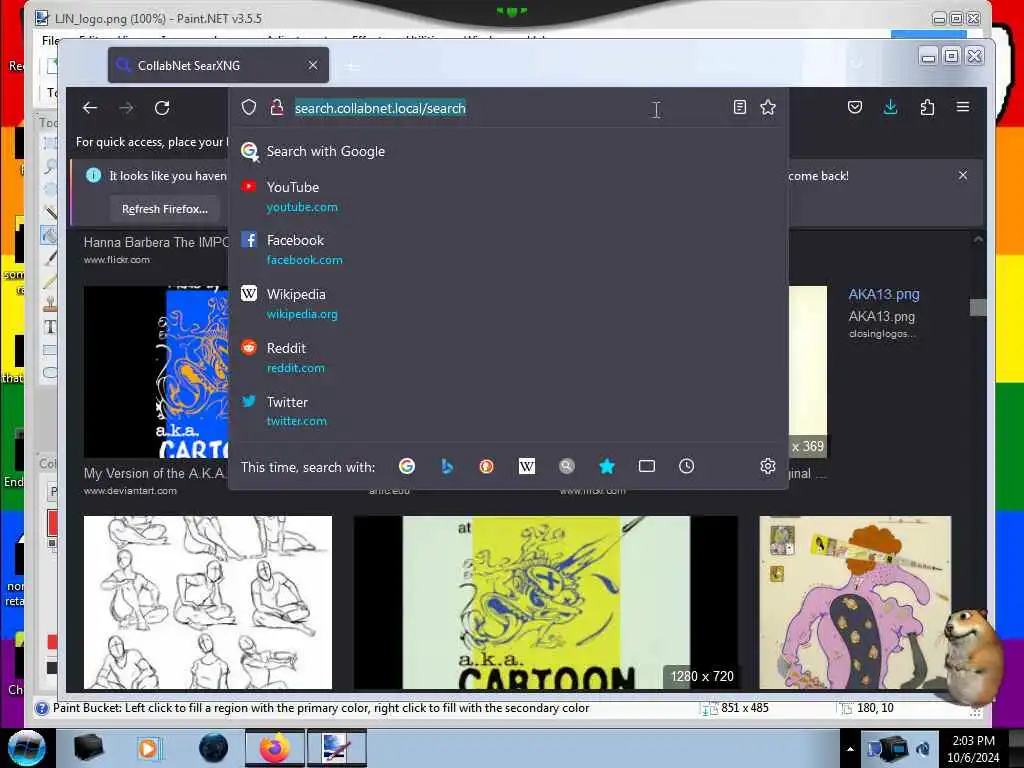Toggle reader view icon in address bar
The height and width of the screenshot is (768, 1024).
point(739,107)
